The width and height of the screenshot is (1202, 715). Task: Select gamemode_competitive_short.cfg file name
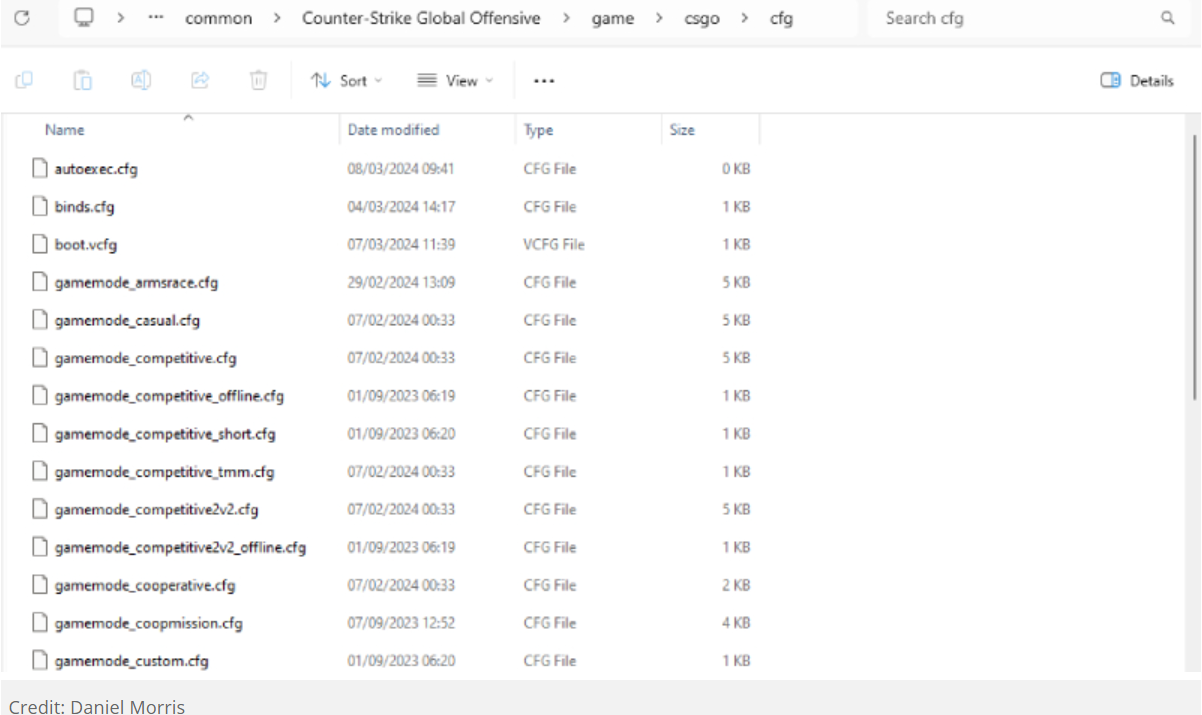coord(165,434)
